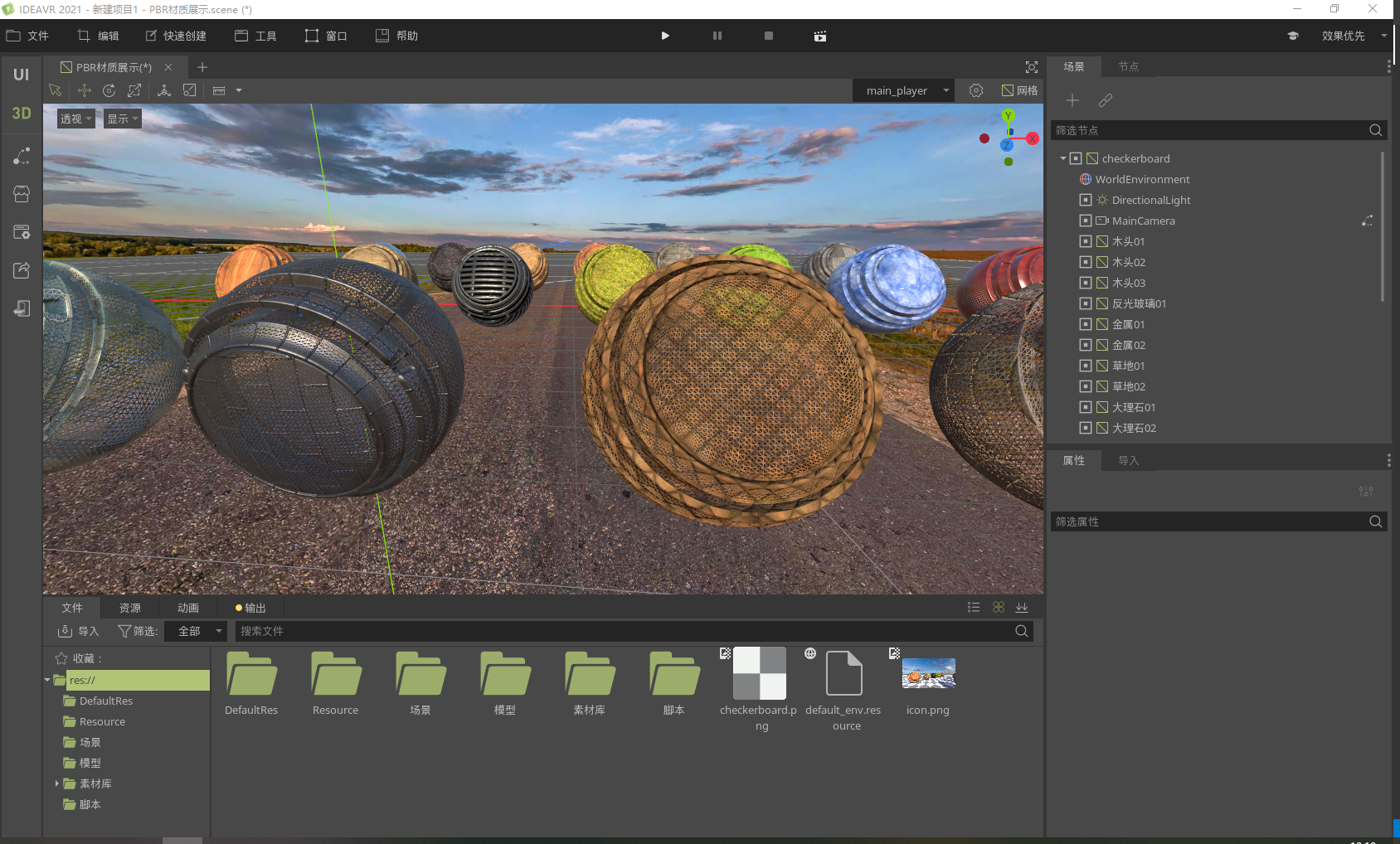Open the 全部 file filter dropdown

tap(195, 631)
